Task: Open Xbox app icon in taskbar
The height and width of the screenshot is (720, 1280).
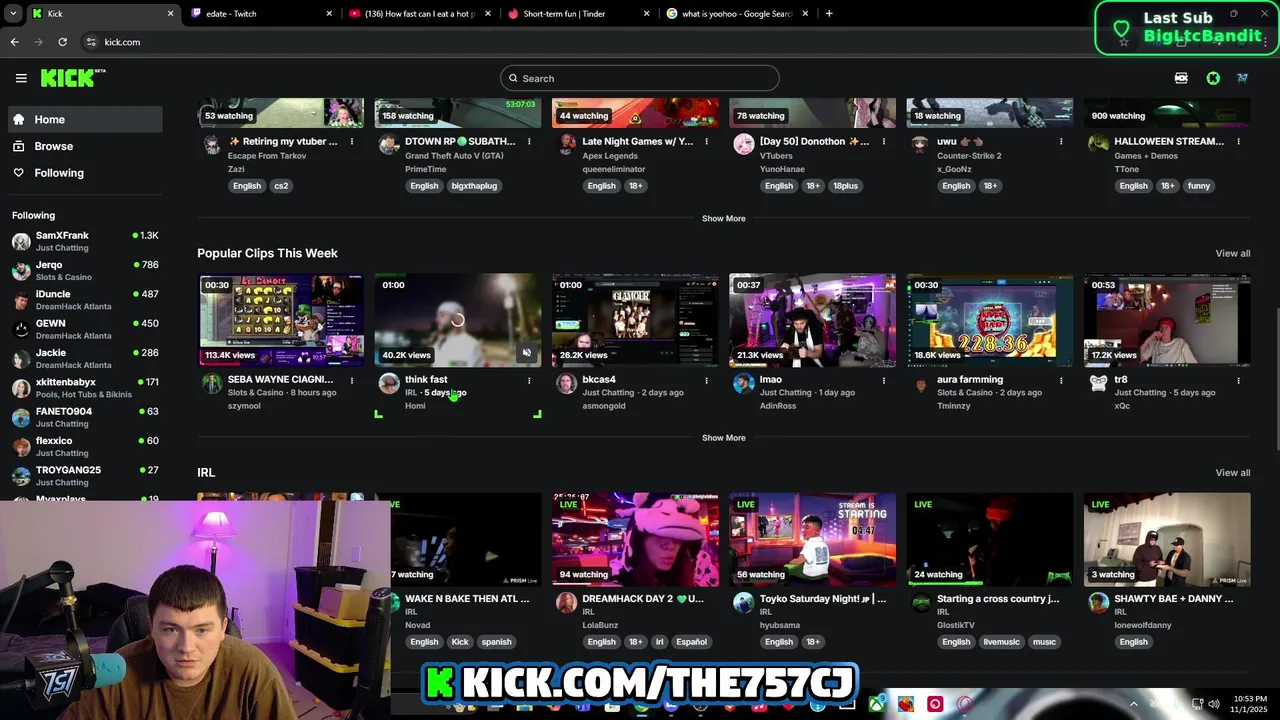Action: point(877,704)
